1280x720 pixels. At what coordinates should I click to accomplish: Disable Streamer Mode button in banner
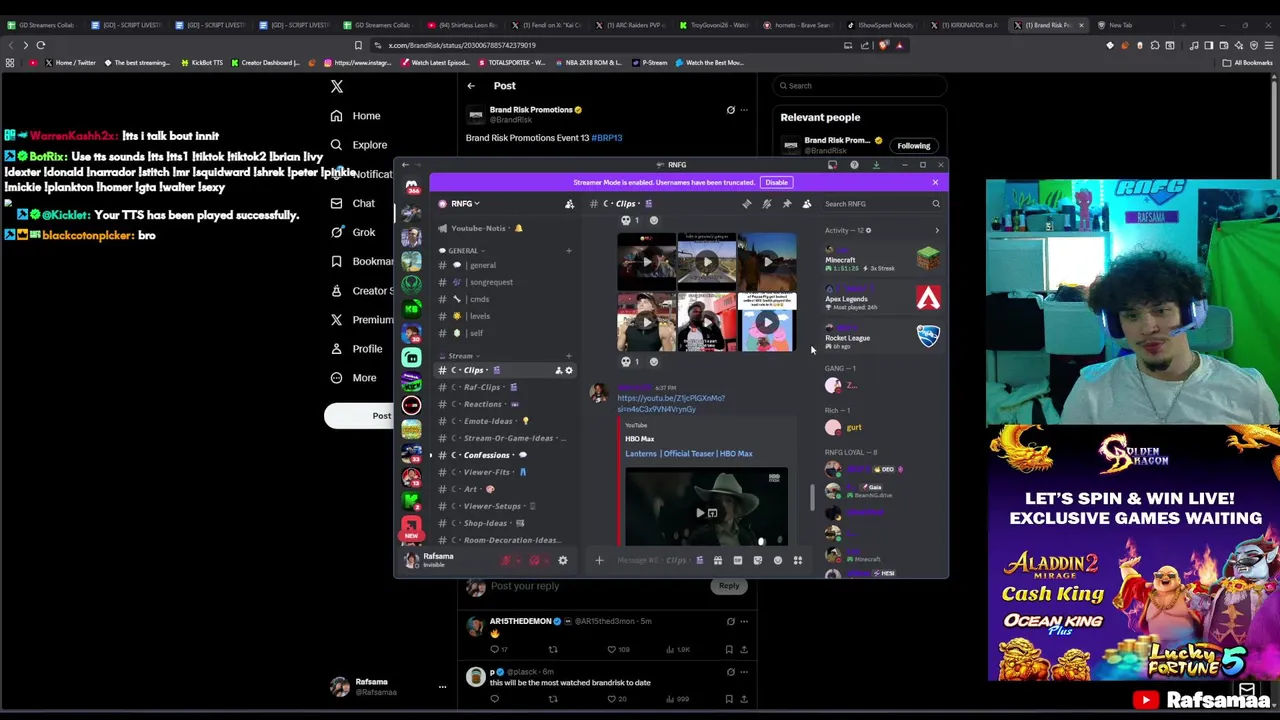pyautogui.click(x=776, y=183)
